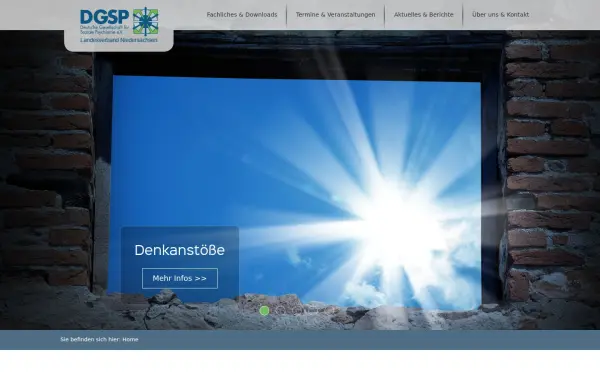Click the sun window hero slide image

coord(300,180)
